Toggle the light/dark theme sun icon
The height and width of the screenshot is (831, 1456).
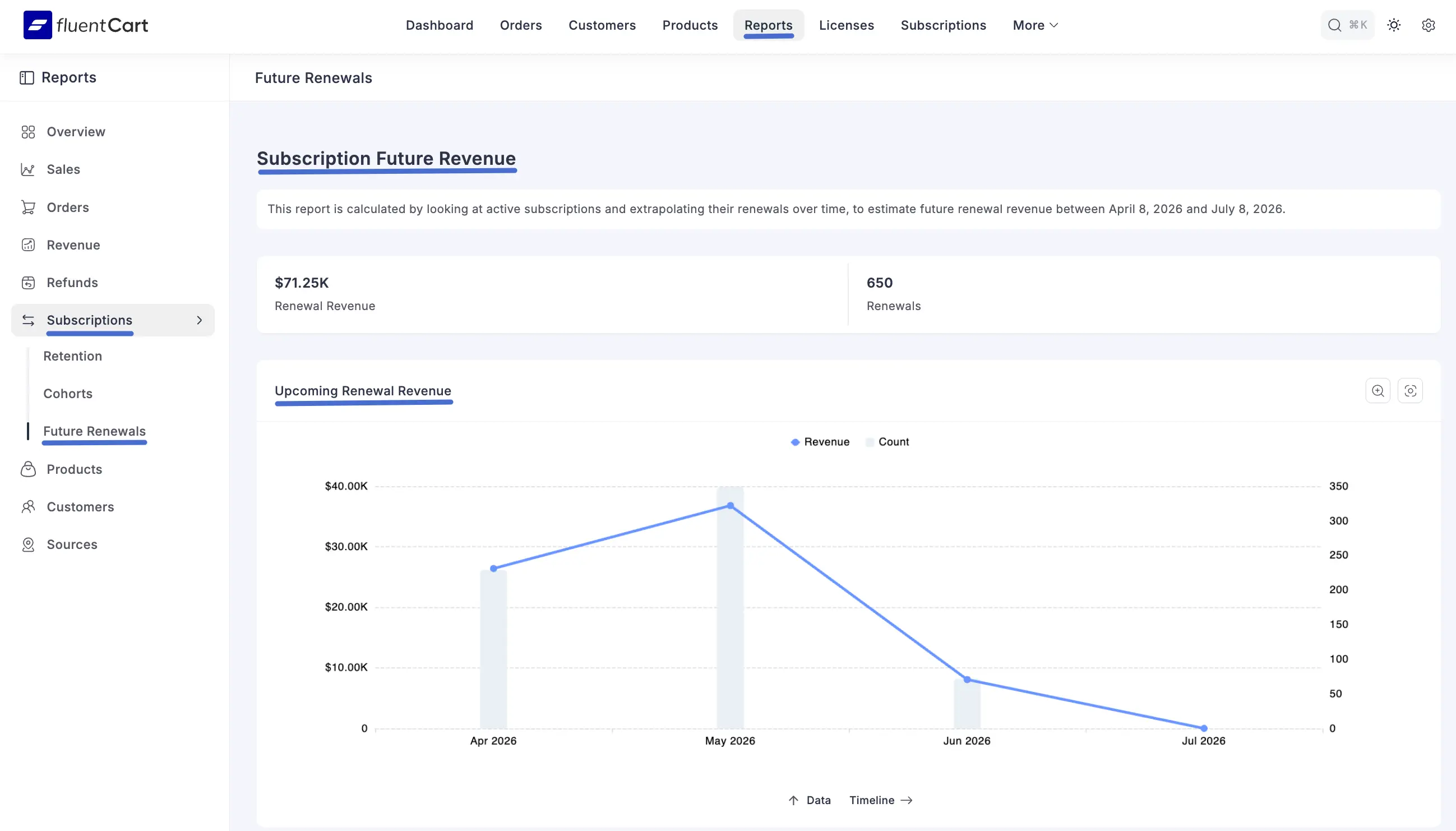[1393, 25]
